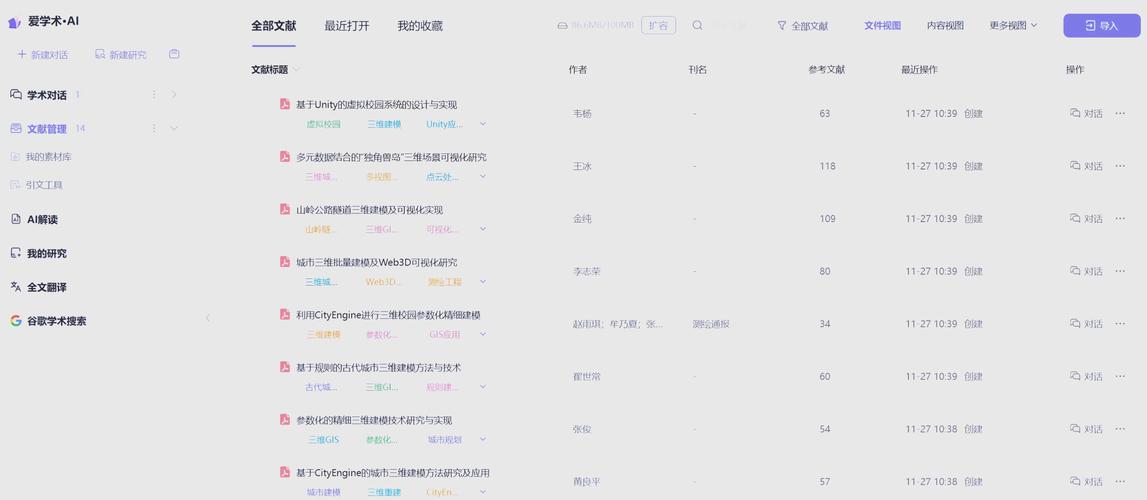Start 对话 for author 金纯's paper
The height and width of the screenshot is (500, 1147).
(x=1086, y=219)
